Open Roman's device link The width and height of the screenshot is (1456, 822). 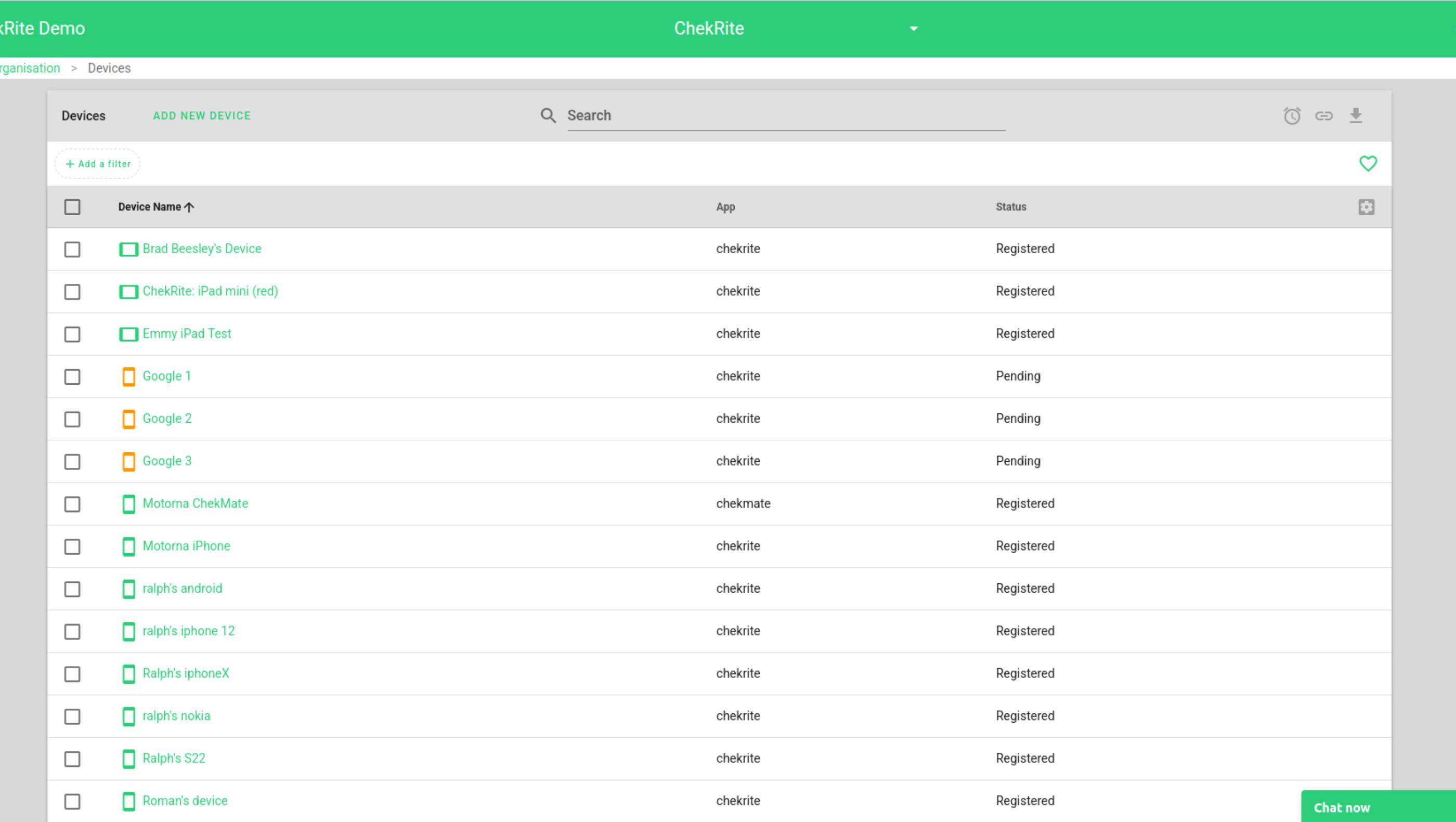185,801
